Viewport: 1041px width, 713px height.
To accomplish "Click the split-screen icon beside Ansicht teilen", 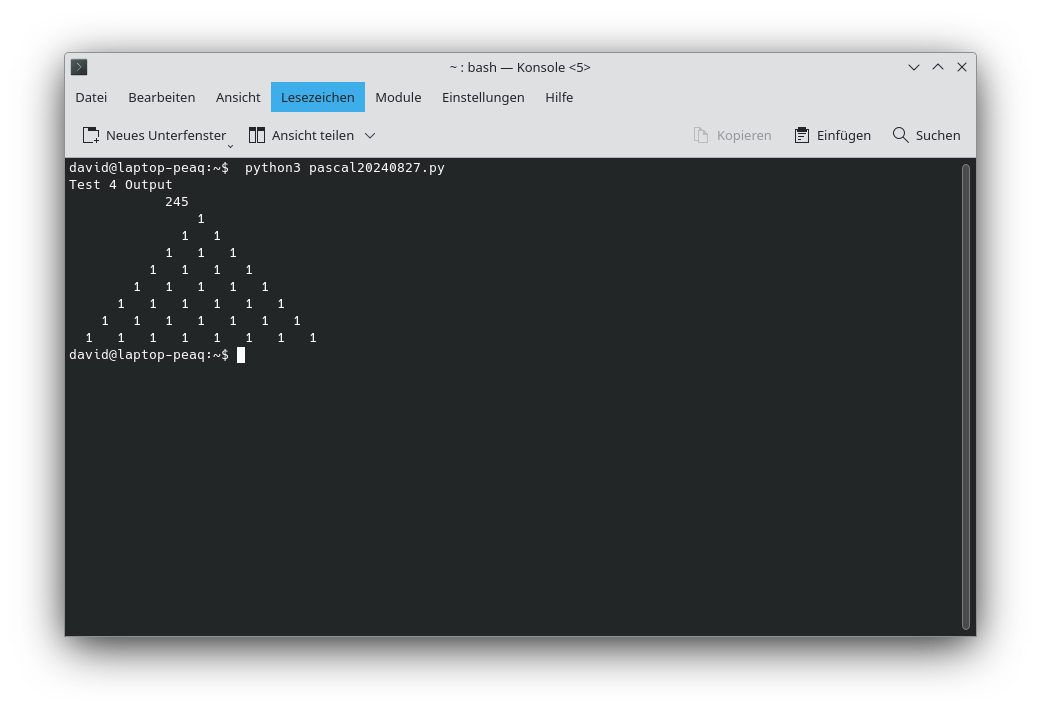I will click(255, 134).
